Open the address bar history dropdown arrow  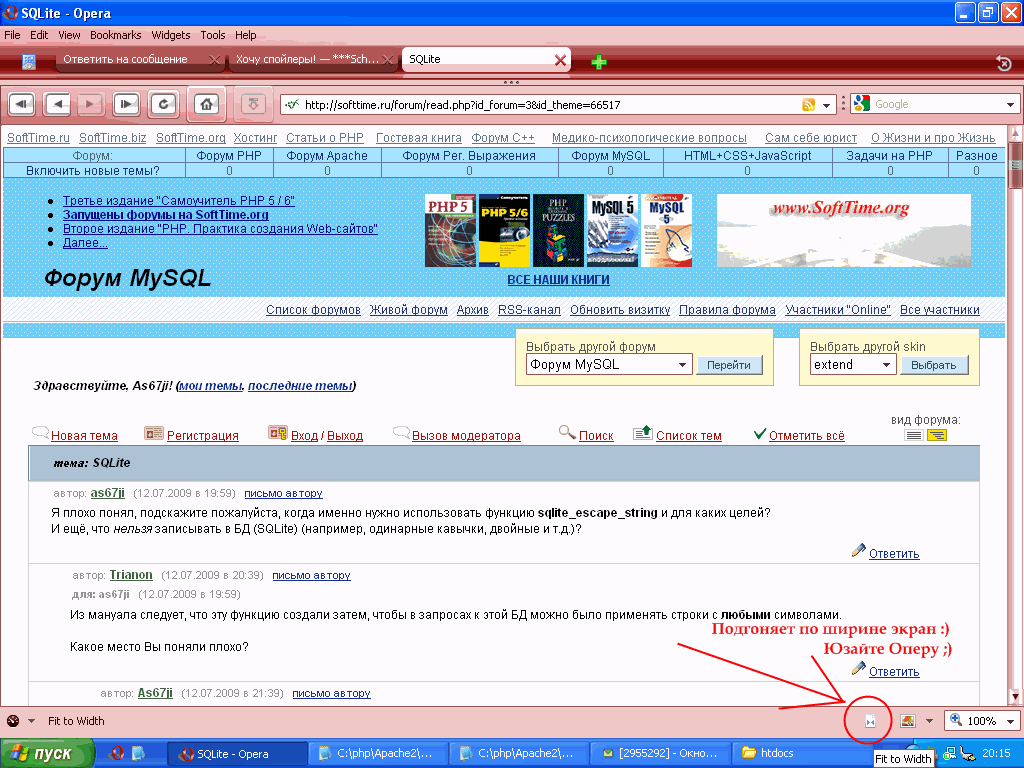tap(827, 105)
